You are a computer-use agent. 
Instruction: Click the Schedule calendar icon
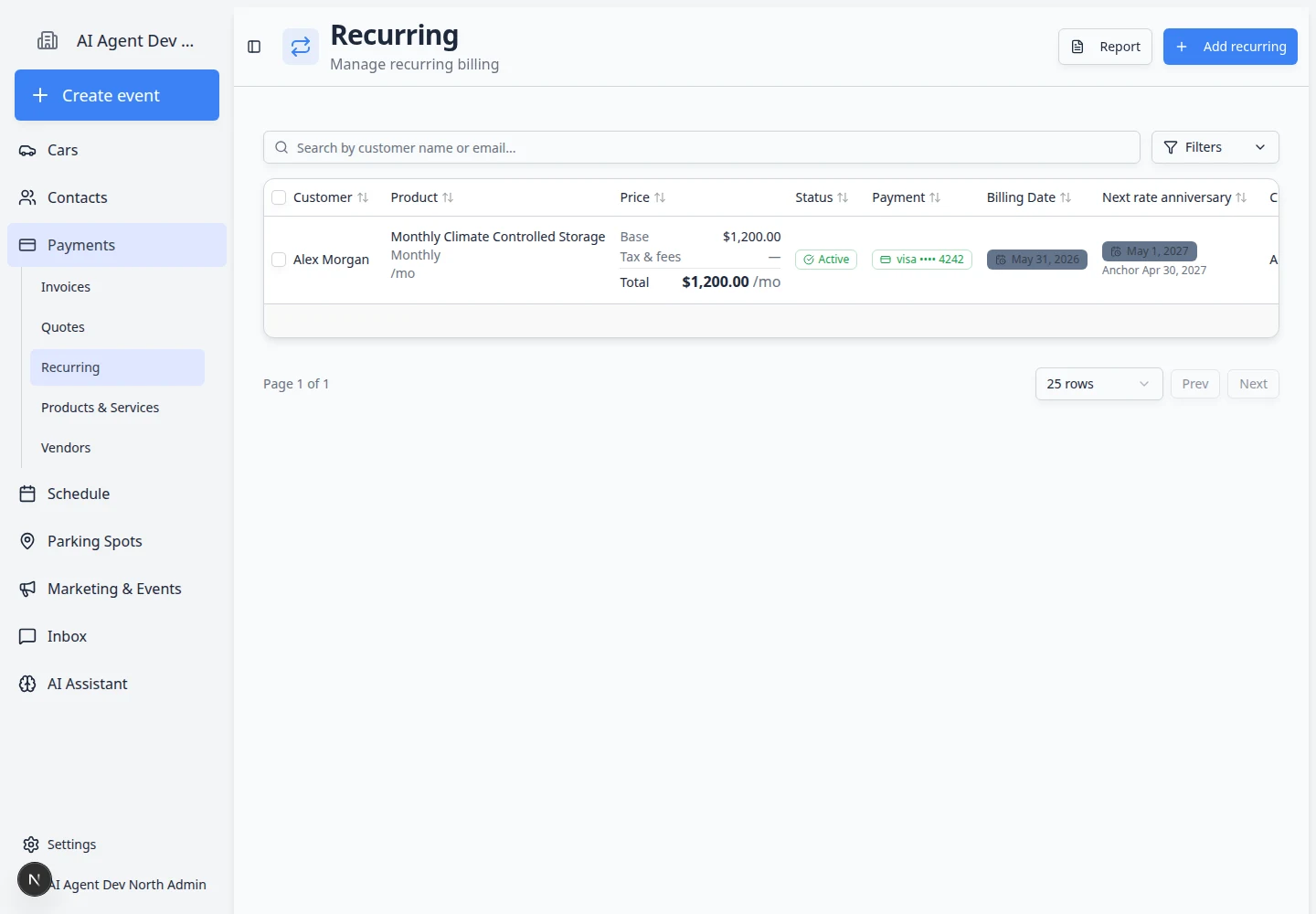(x=27, y=494)
